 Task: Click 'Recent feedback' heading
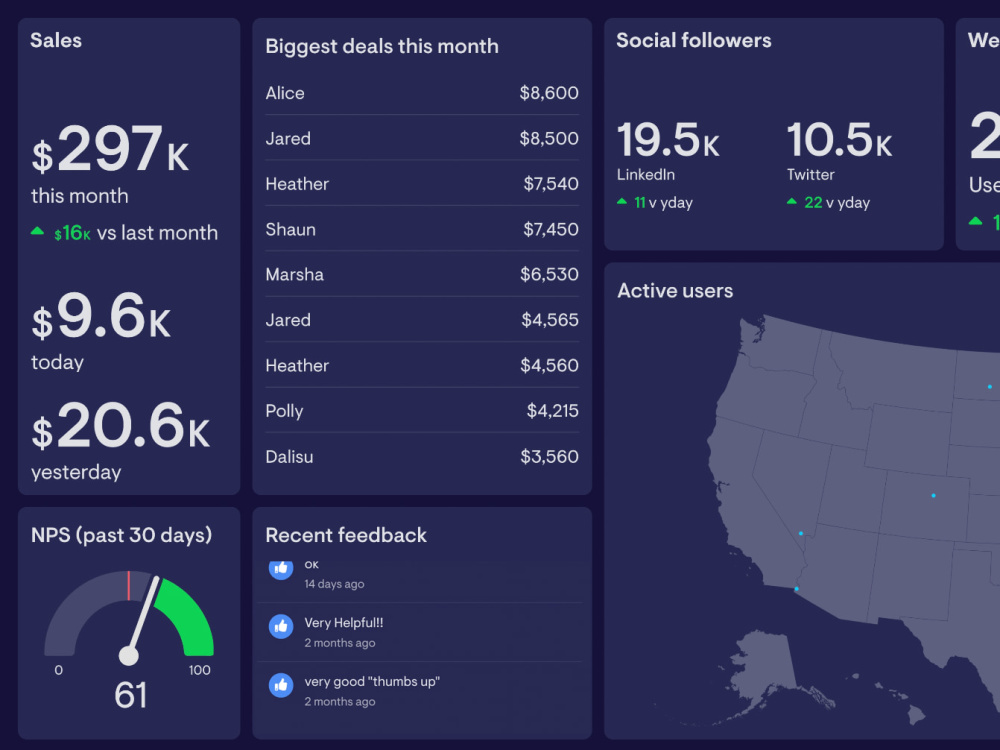346,535
